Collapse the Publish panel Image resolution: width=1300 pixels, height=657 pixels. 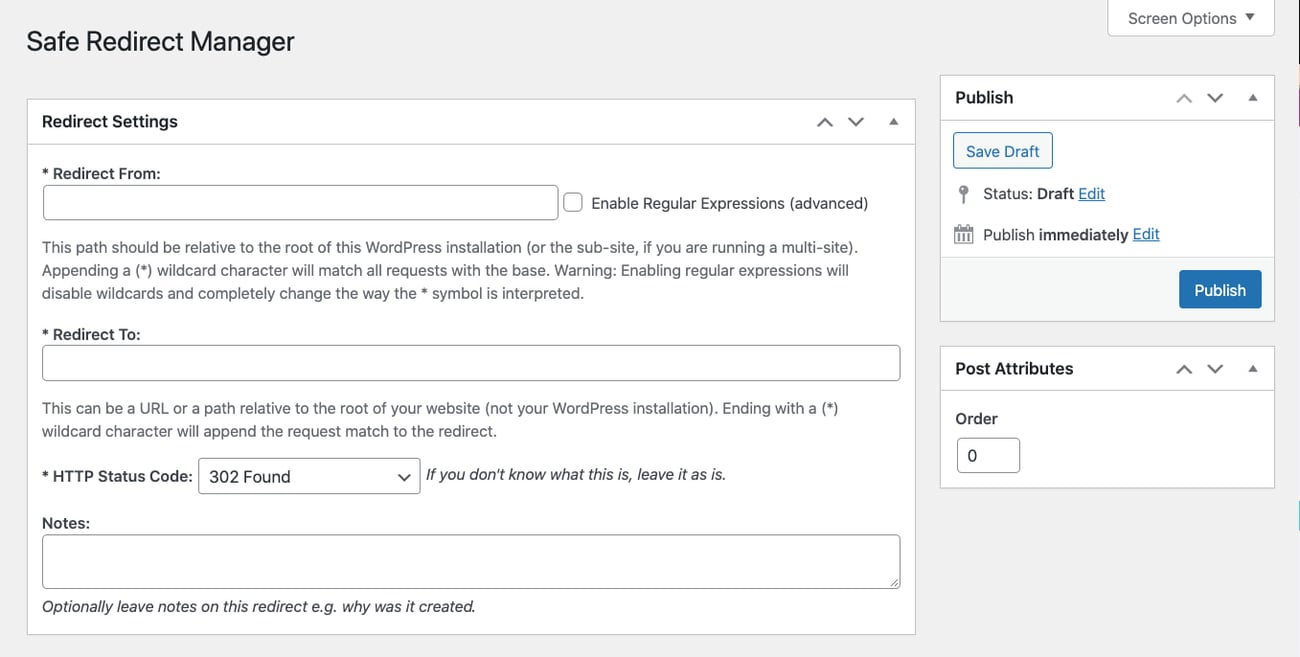click(x=1252, y=97)
